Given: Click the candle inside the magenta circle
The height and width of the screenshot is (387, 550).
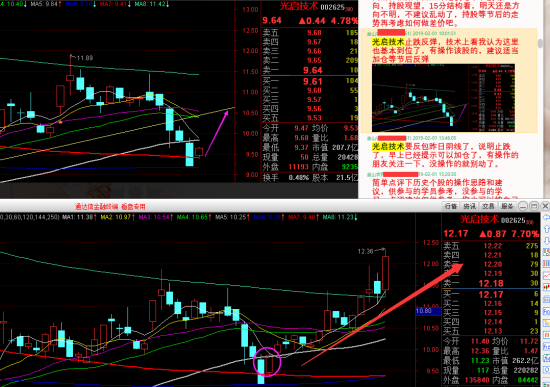Looking at the screenshot, I should click(x=269, y=363).
